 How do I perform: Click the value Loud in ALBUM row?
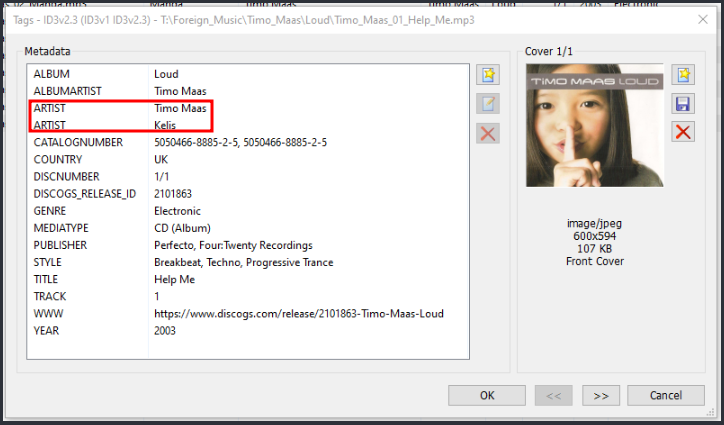[166, 74]
